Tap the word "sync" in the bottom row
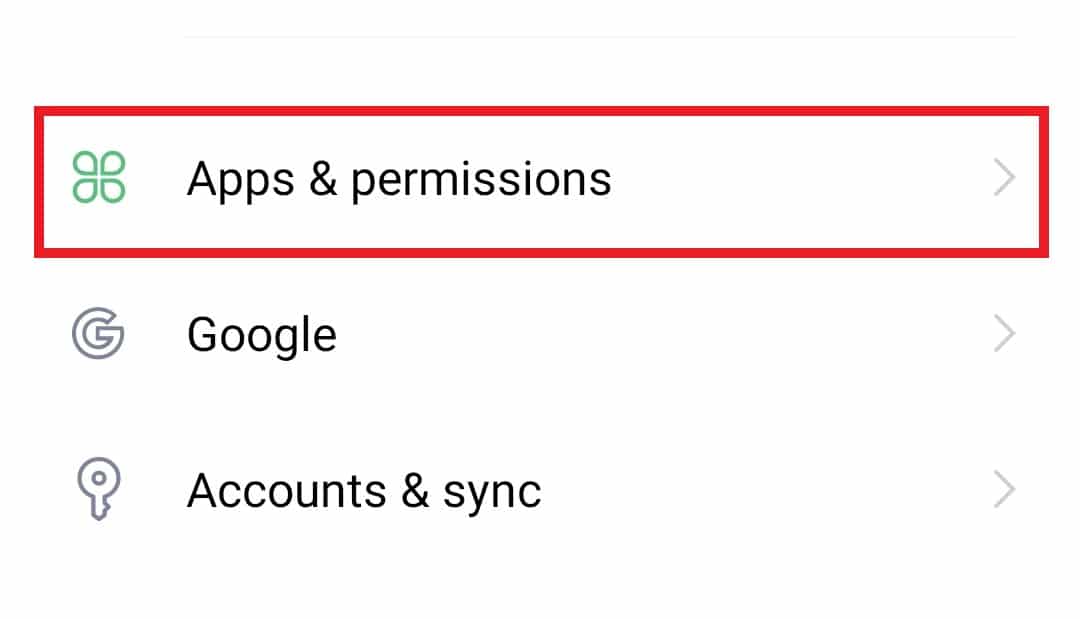Screen dimensions: 1080x619 pos(492,496)
